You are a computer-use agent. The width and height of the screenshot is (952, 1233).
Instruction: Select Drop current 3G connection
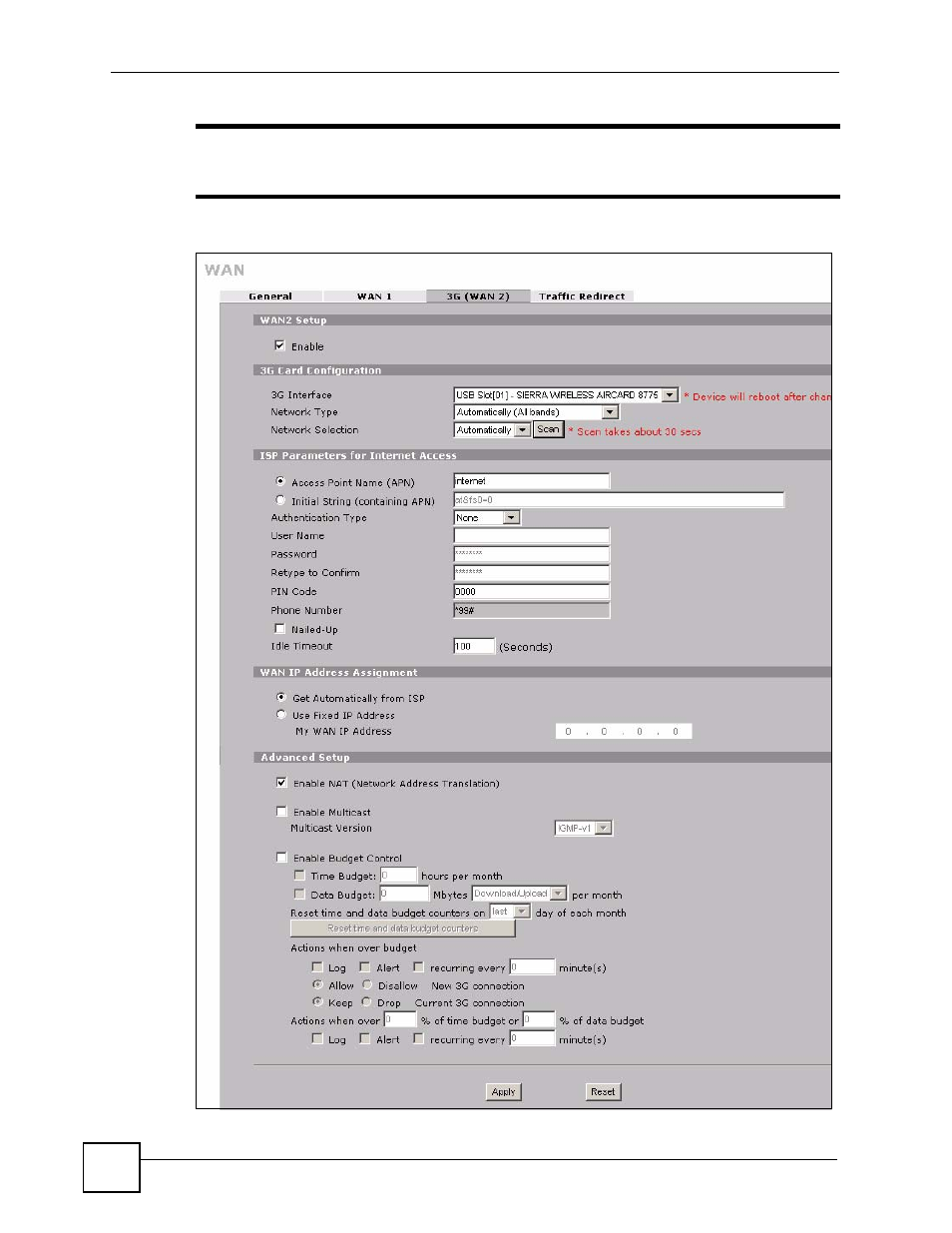tap(367, 1001)
